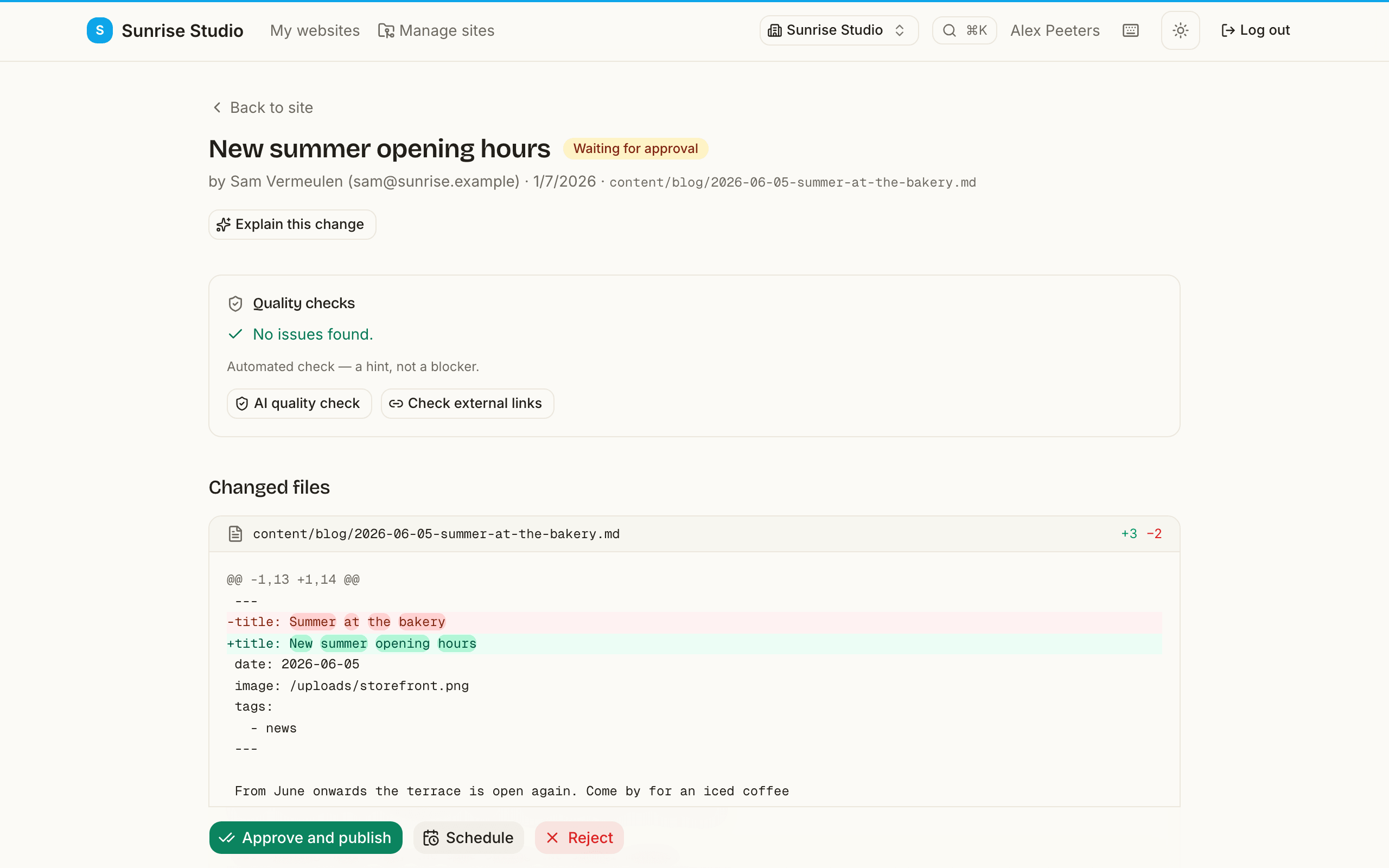Go back to site

pyautogui.click(x=262, y=107)
